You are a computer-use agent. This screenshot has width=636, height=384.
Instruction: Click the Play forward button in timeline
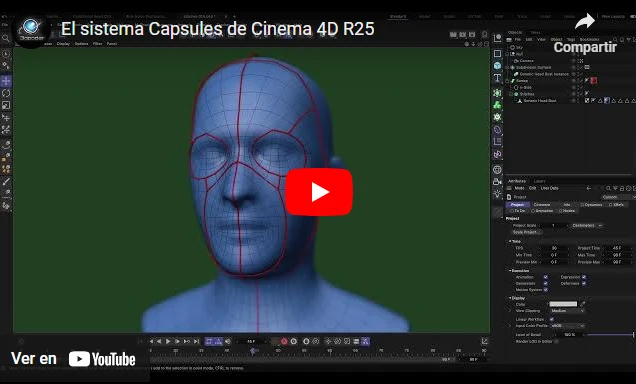click(x=168, y=341)
